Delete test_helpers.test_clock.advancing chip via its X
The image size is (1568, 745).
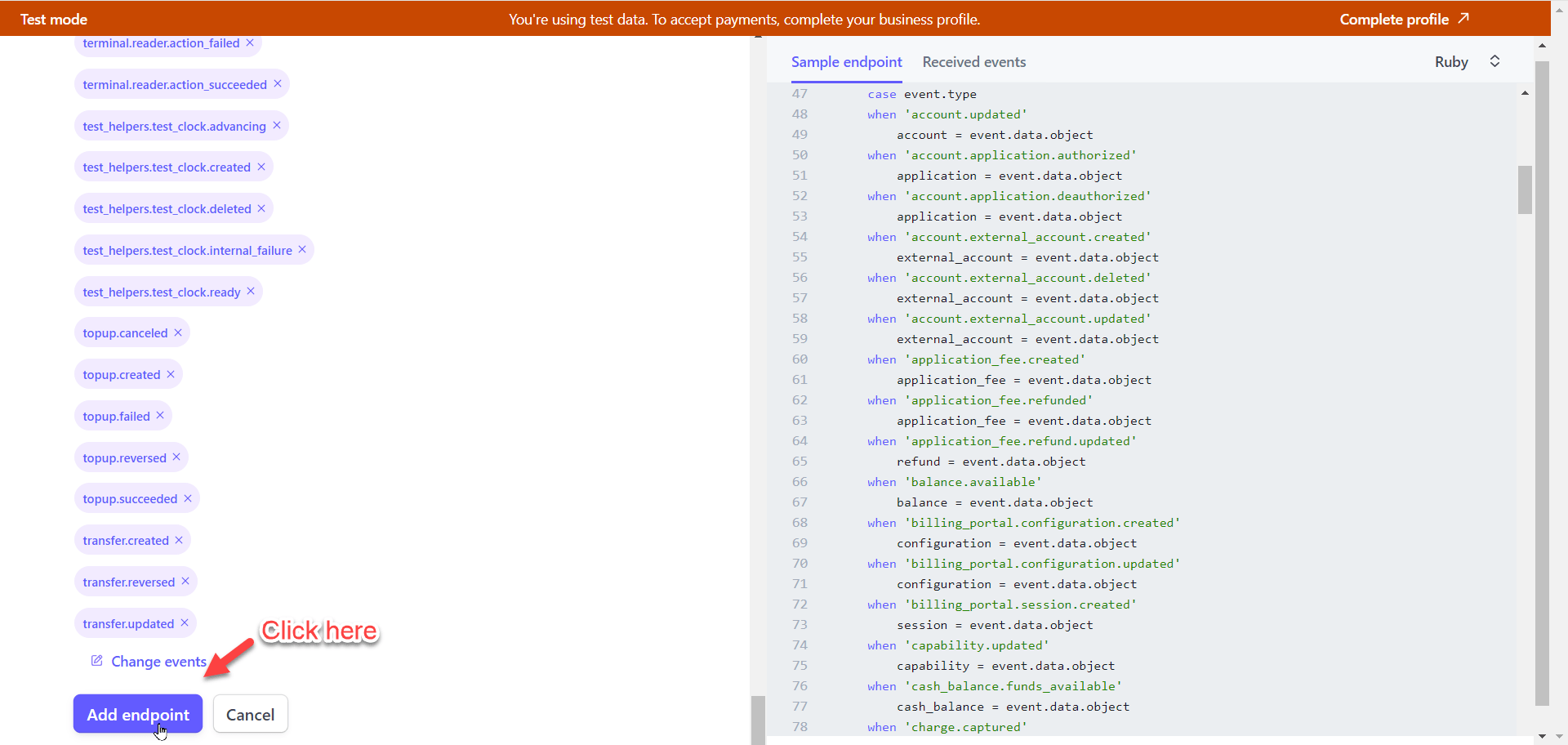277,126
